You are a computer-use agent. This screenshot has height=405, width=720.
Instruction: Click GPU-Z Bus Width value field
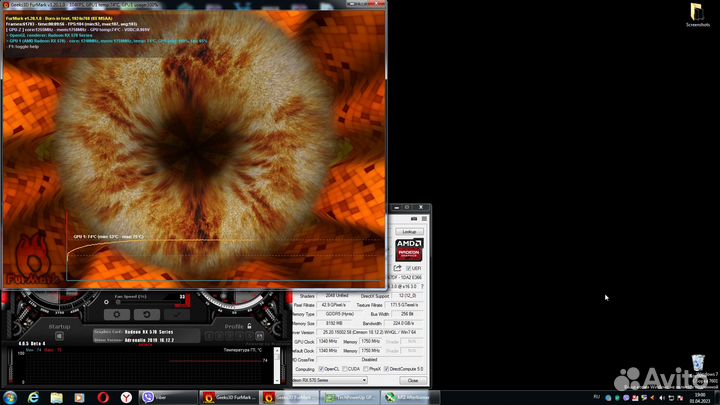tap(408, 314)
